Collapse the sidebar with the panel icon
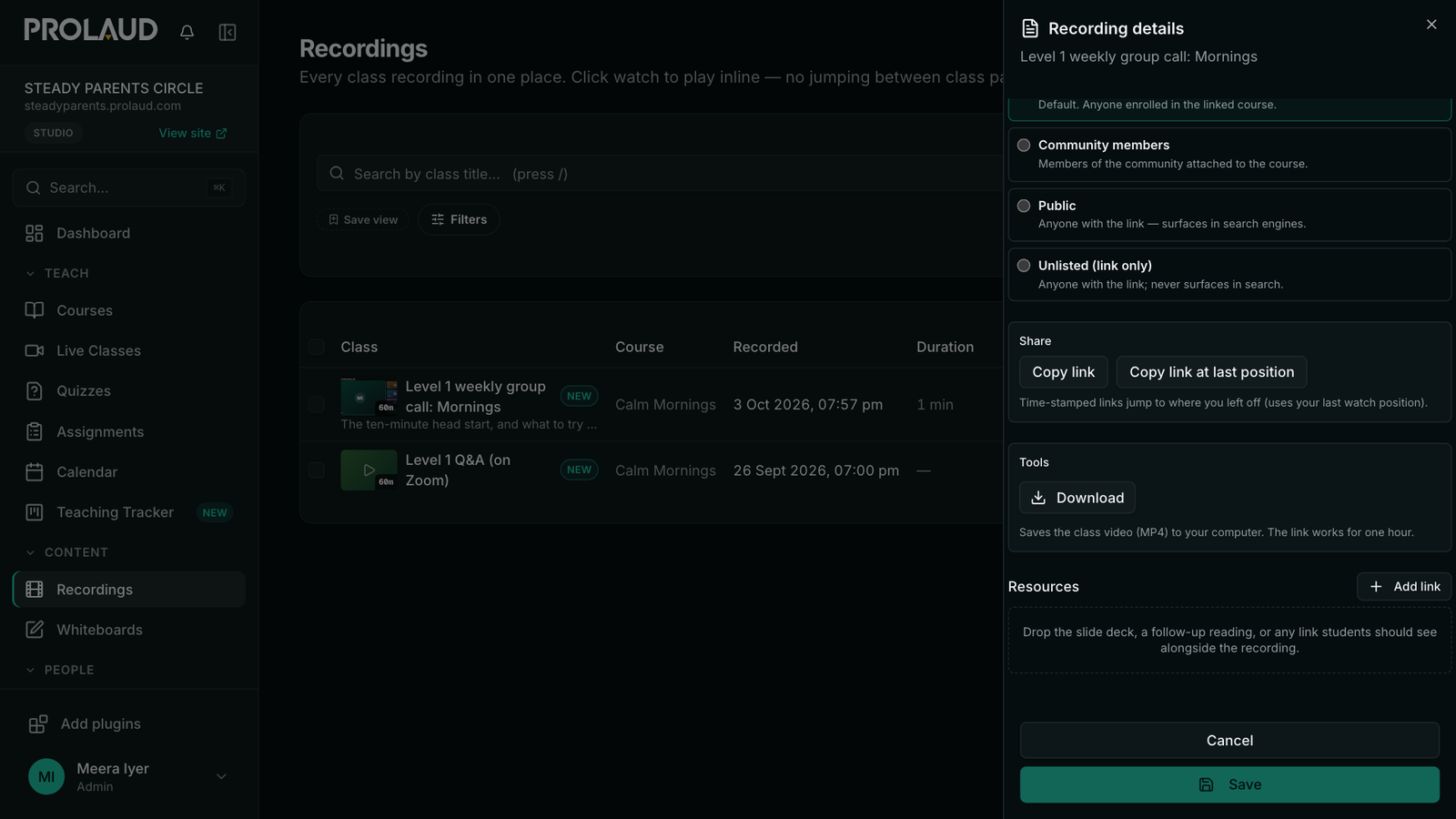 coord(227,32)
